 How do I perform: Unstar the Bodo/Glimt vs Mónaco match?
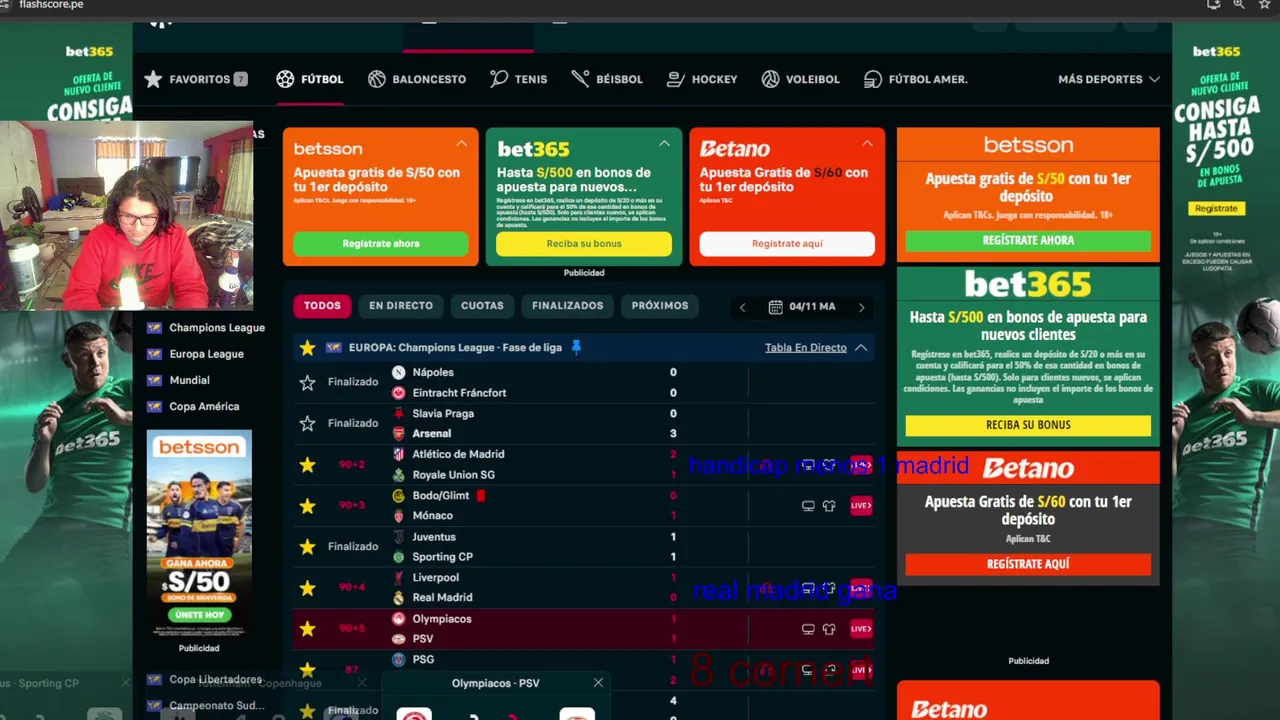click(307, 506)
